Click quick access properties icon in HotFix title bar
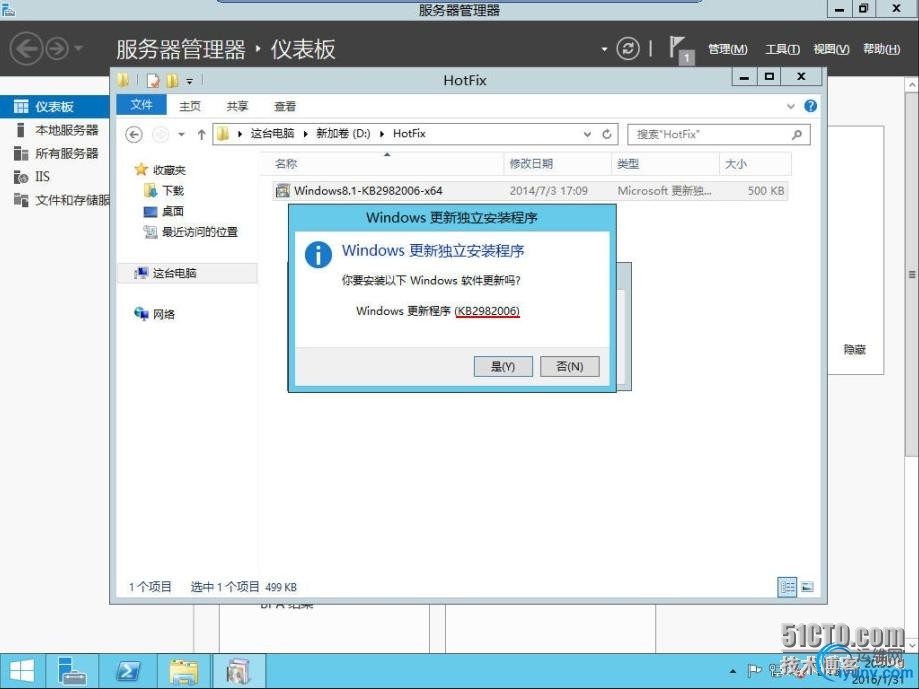 [152, 80]
